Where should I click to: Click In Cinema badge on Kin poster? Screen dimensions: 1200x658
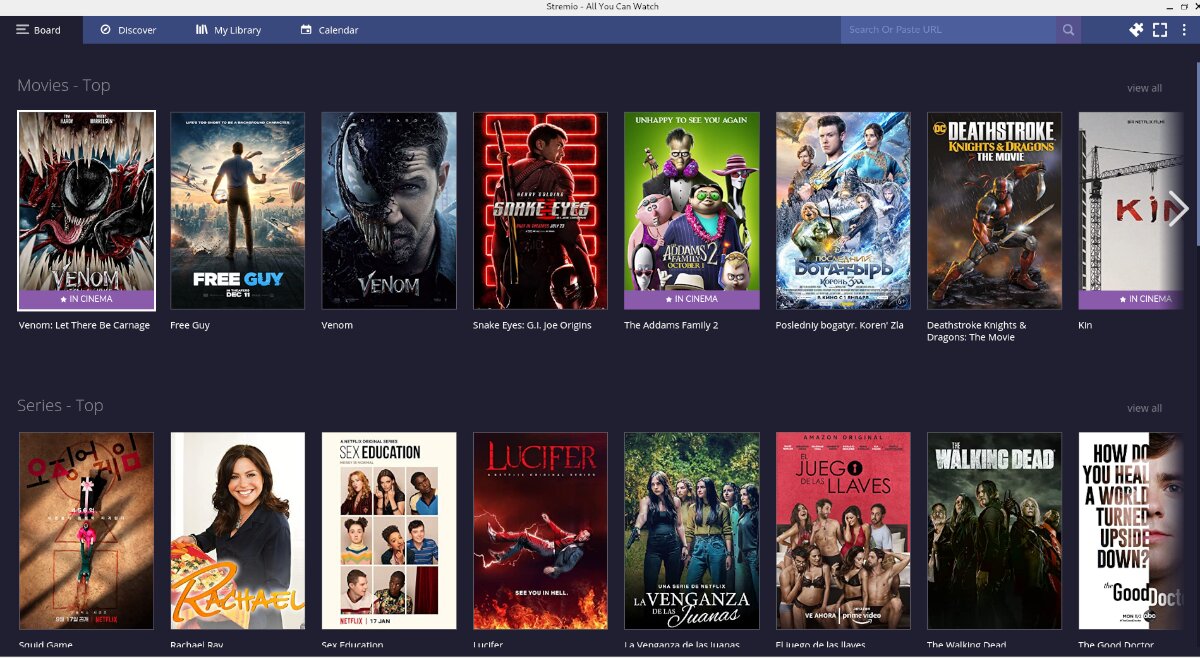coord(1130,299)
